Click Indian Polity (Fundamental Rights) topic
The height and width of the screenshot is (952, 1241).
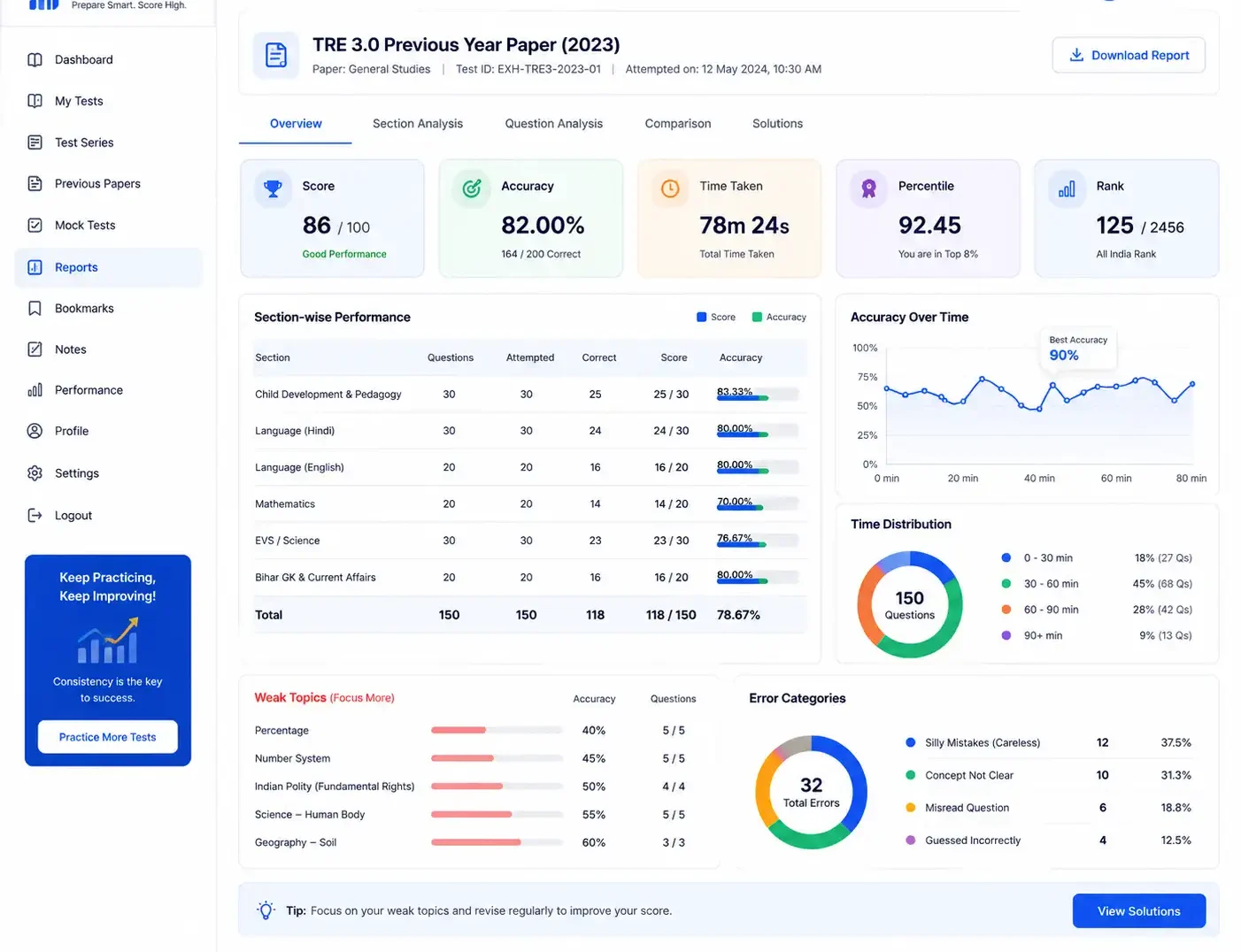click(335, 786)
